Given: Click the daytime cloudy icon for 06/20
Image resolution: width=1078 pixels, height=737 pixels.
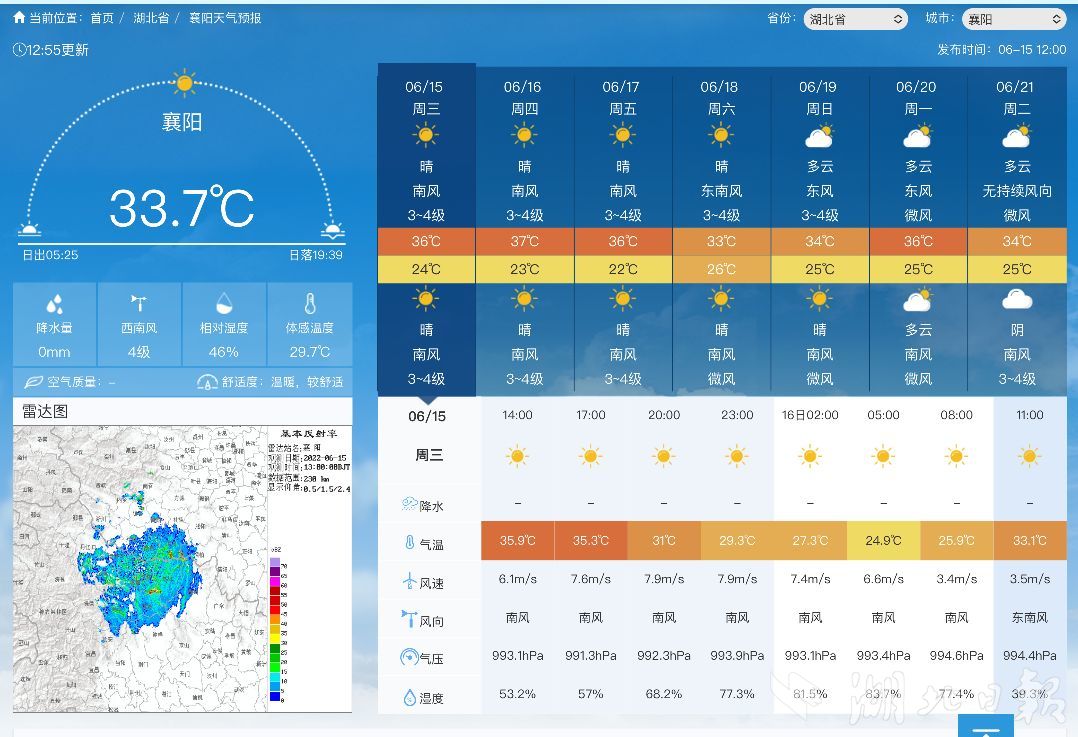Looking at the screenshot, I should [918, 136].
